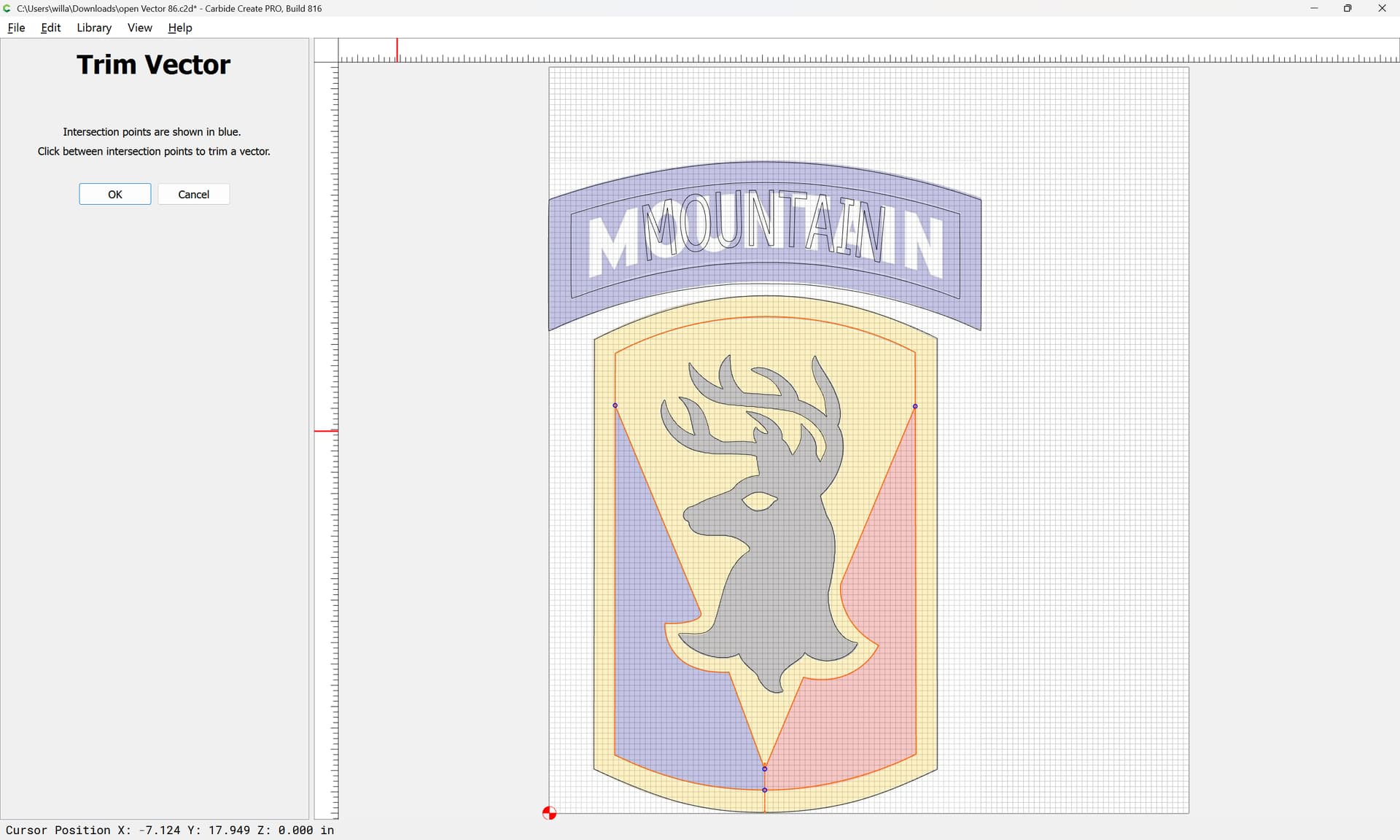Click the 'Intersection points are shown in blue.' text
The width and height of the screenshot is (1400, 840).
(152, 132)
